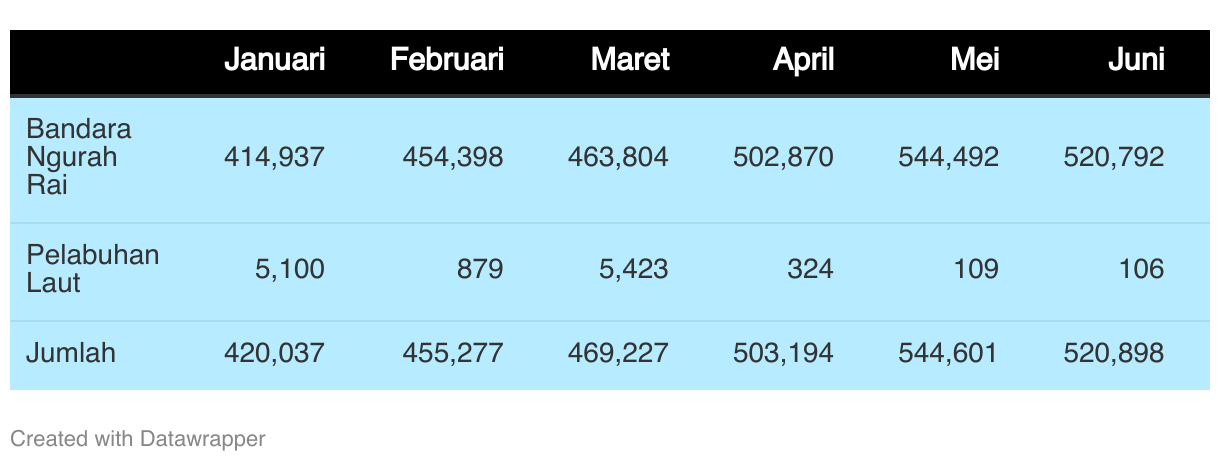This screenshot has width=1220, height=462.
Task: Select the April column header
Action: point(803,60)
